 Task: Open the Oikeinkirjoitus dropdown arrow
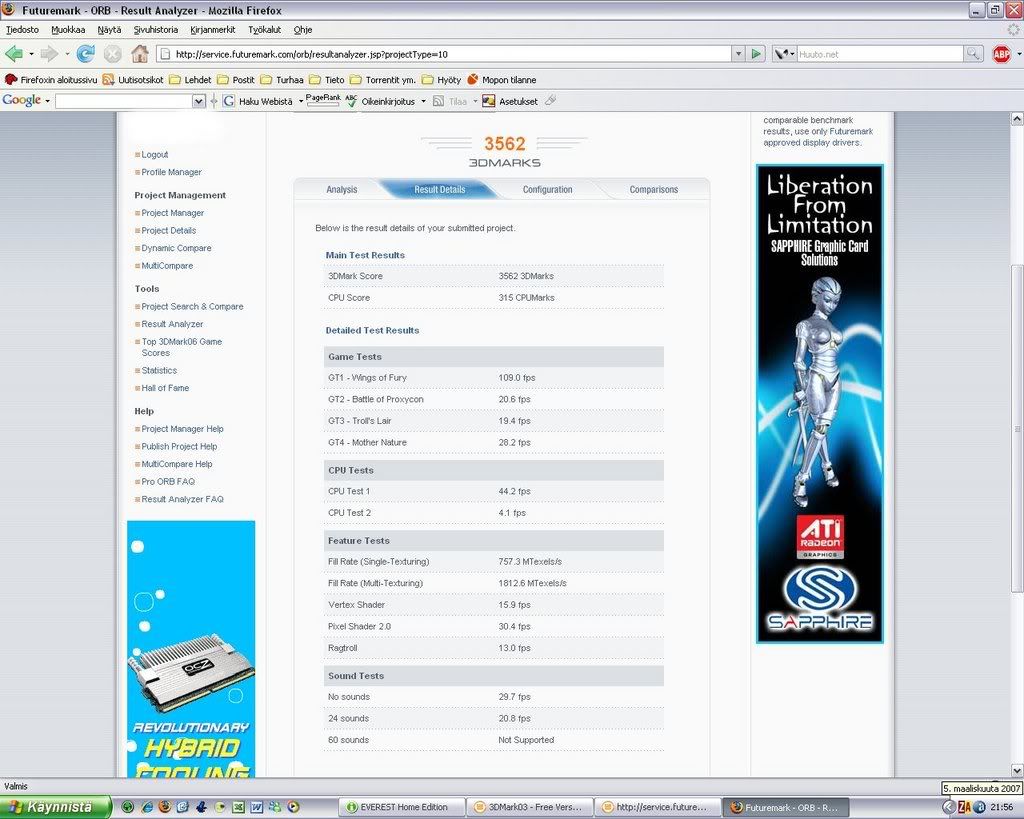(423, 101)
